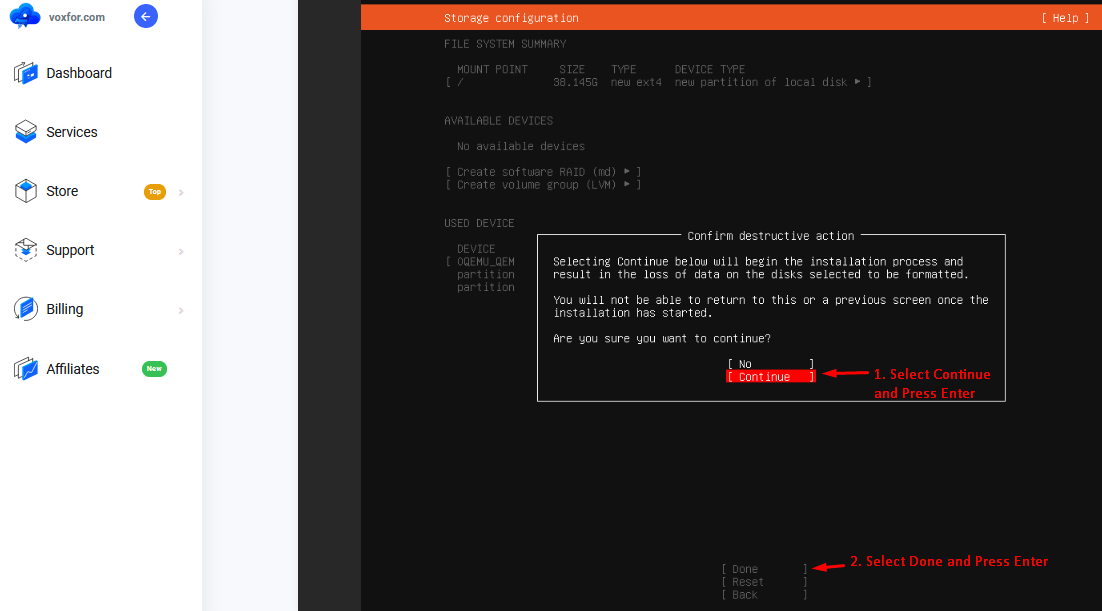Viewport: 1102px width, 611px height.
Task: Open Create volume group (LVM) option
Action: pyautogui.click(x=543, y=184)
